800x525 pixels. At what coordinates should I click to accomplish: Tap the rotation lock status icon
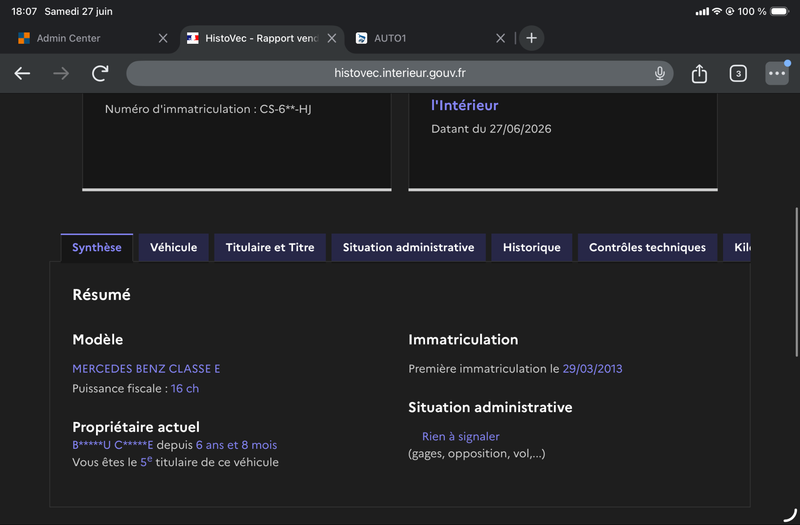pos(730,11)
